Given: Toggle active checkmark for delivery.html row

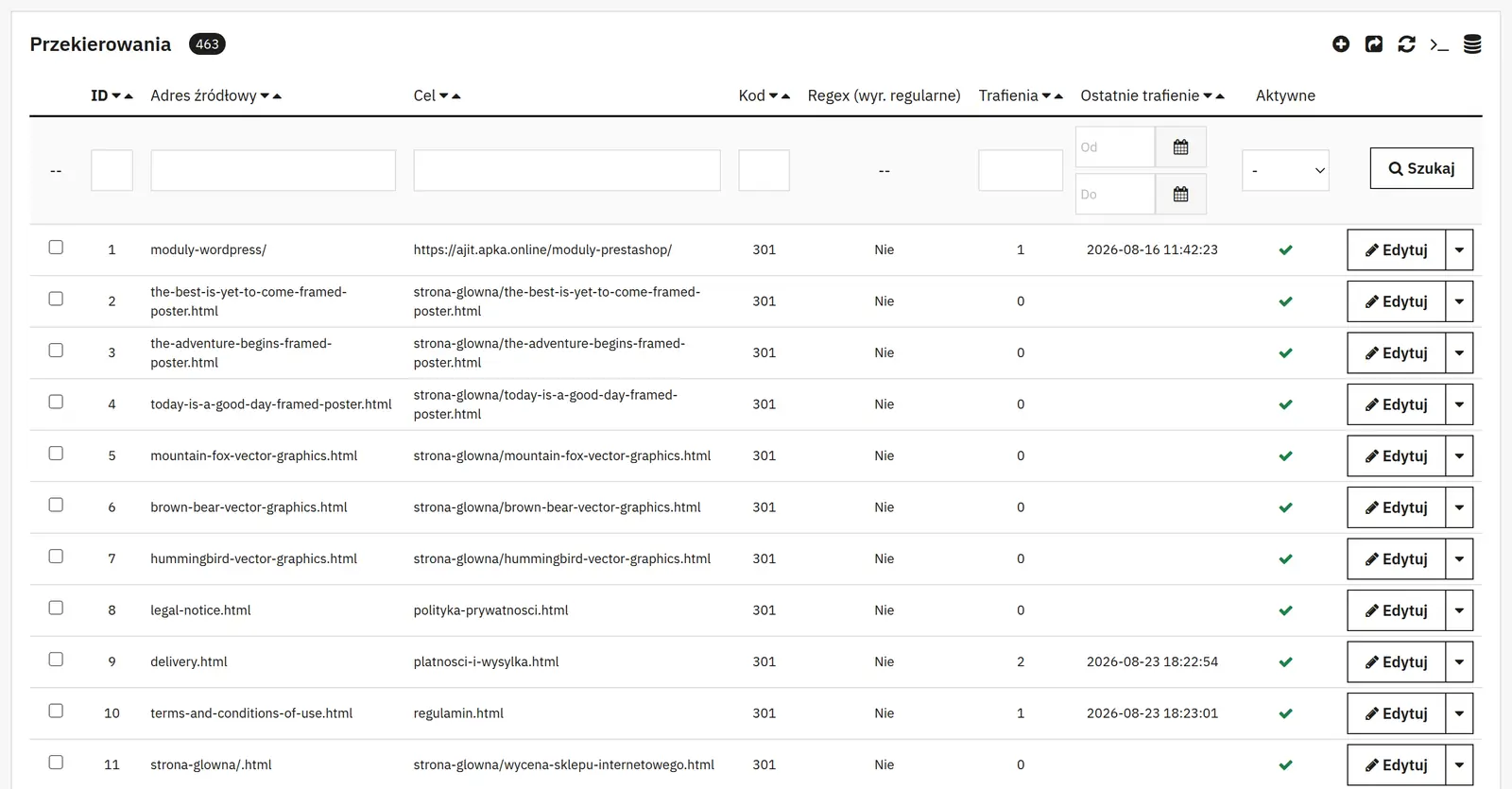Looking at the screenshot, I should 1285,662.
